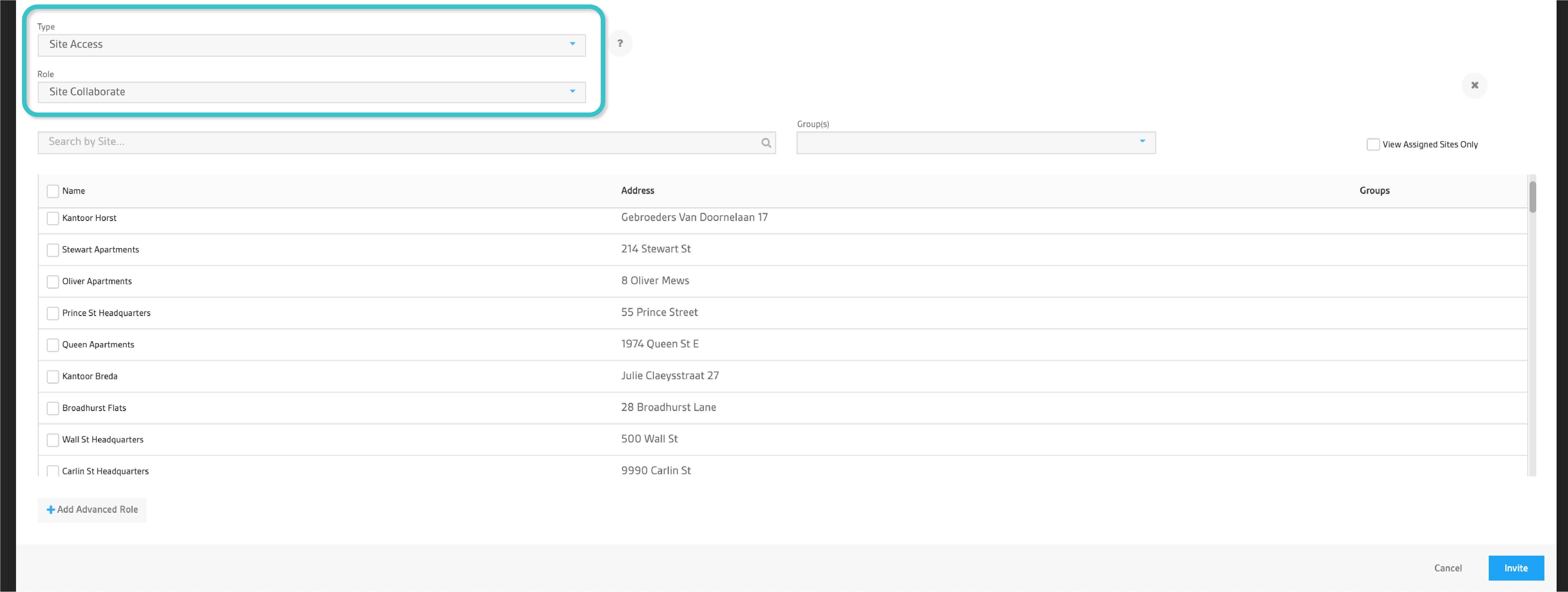Click the question mark help icon
1568x592 pixels.
(620, 43)
